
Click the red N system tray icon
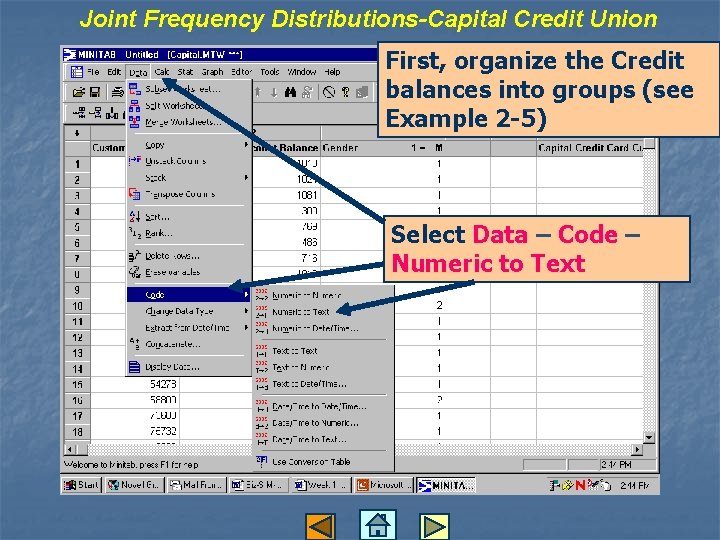[580, 485]
